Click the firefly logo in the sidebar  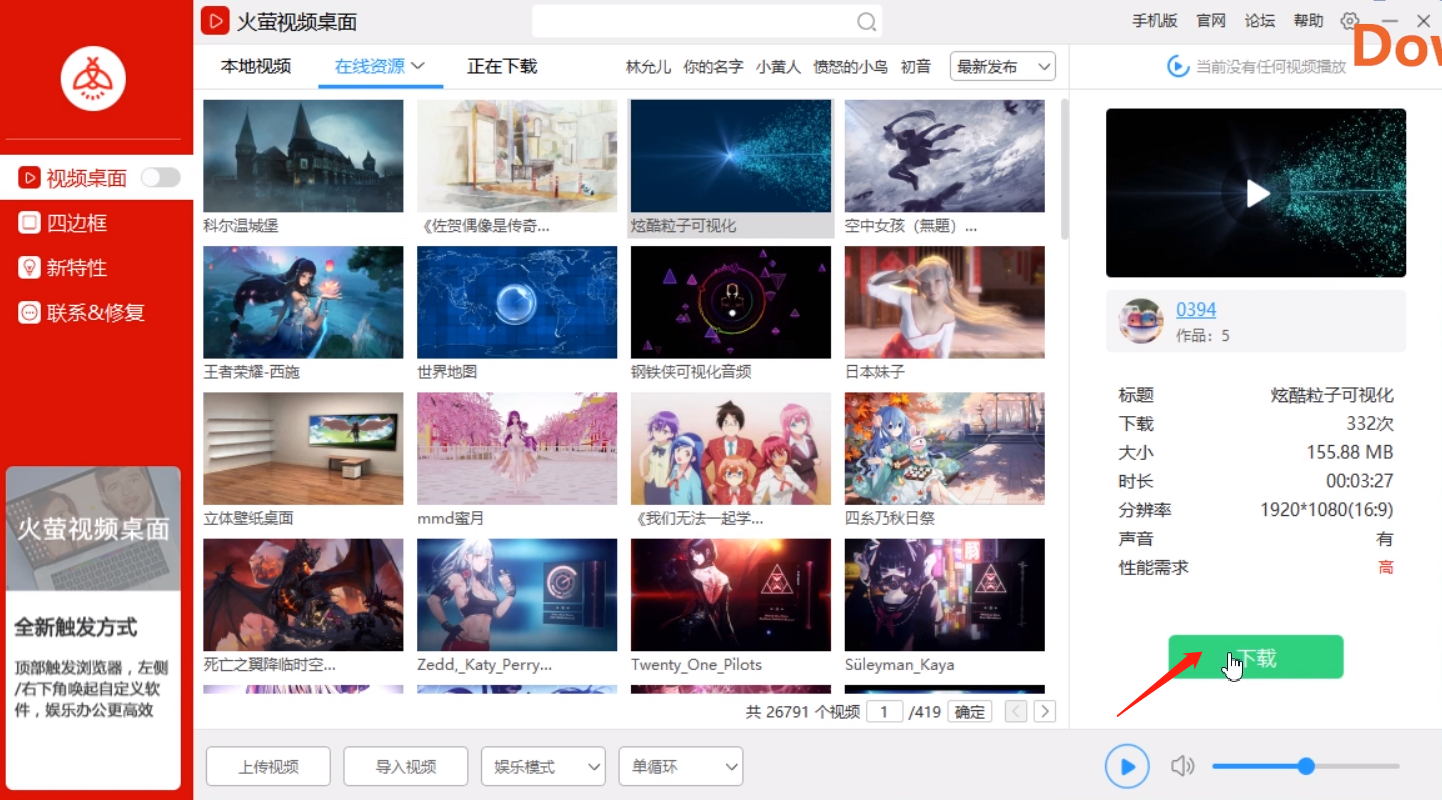click(94, 78)
